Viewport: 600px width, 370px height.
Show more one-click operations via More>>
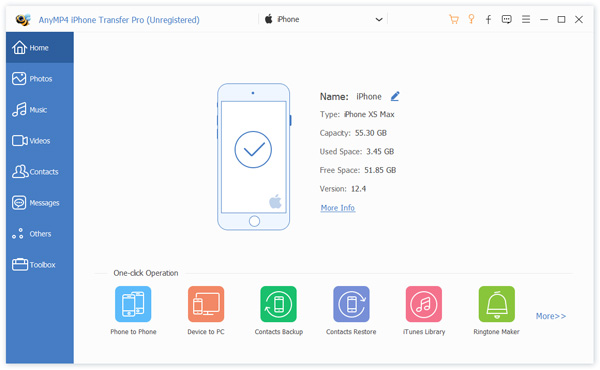(551, 316)
